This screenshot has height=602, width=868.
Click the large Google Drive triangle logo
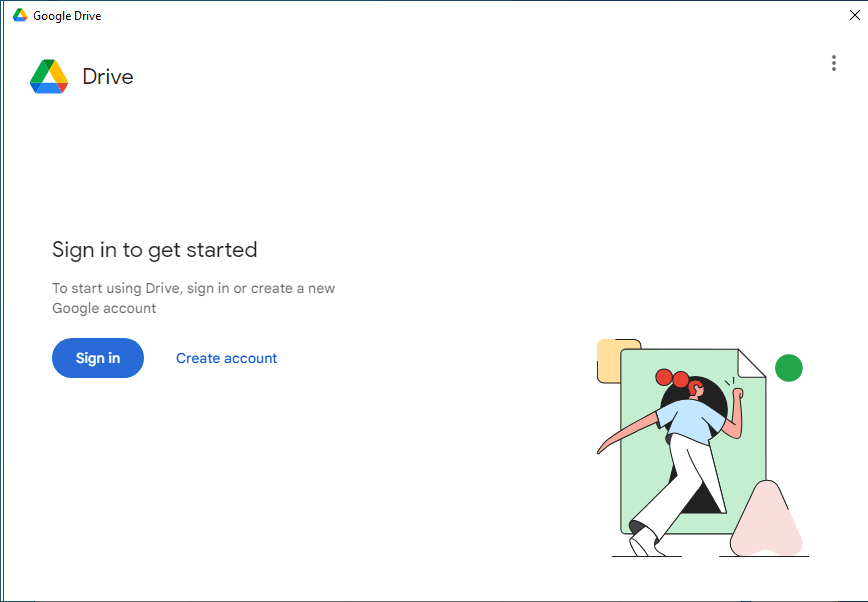pyautogui.click(x=49, y=76)
